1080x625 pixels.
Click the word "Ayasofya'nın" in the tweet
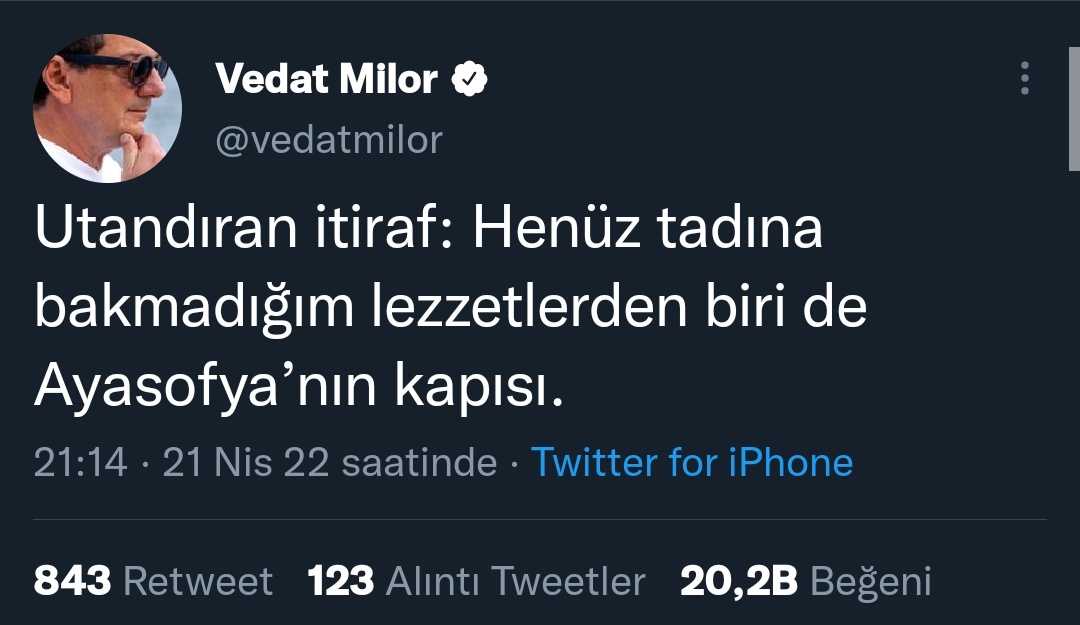point(200,389)
